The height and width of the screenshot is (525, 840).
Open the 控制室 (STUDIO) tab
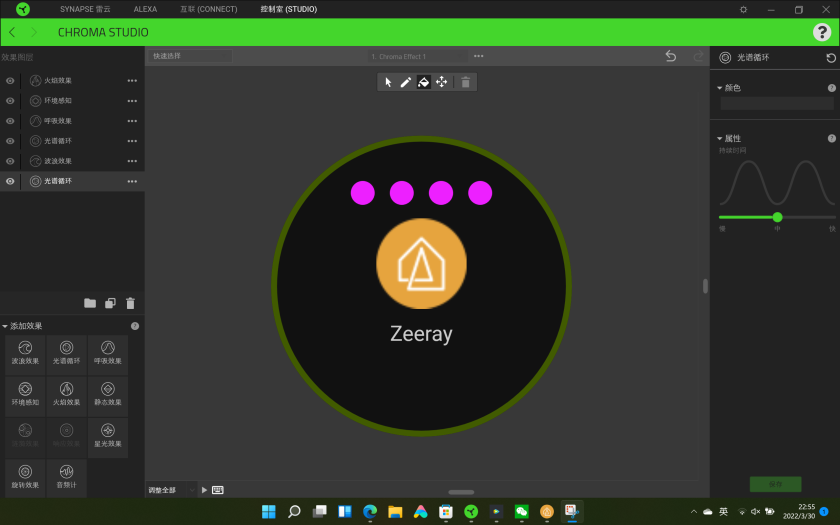tap(289, 9)
